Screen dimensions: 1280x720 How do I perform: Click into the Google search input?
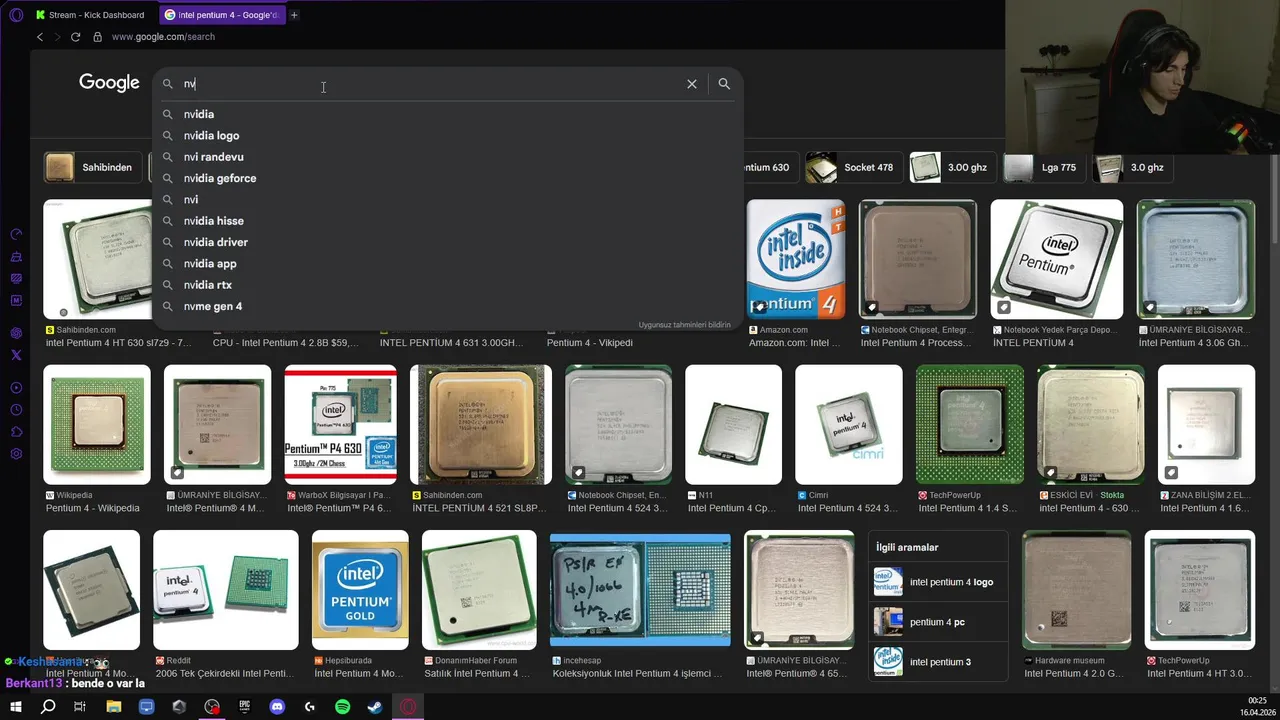(430, 84)
